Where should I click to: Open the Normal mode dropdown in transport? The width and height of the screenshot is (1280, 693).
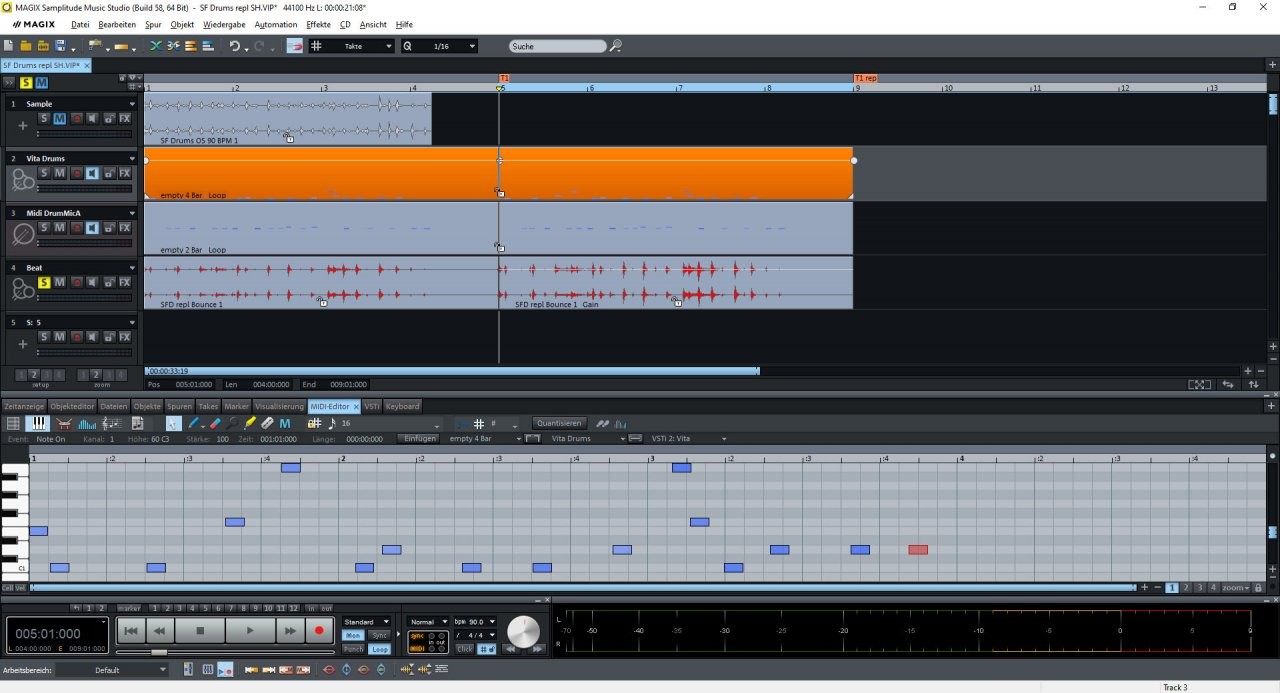tap(429, 622)
